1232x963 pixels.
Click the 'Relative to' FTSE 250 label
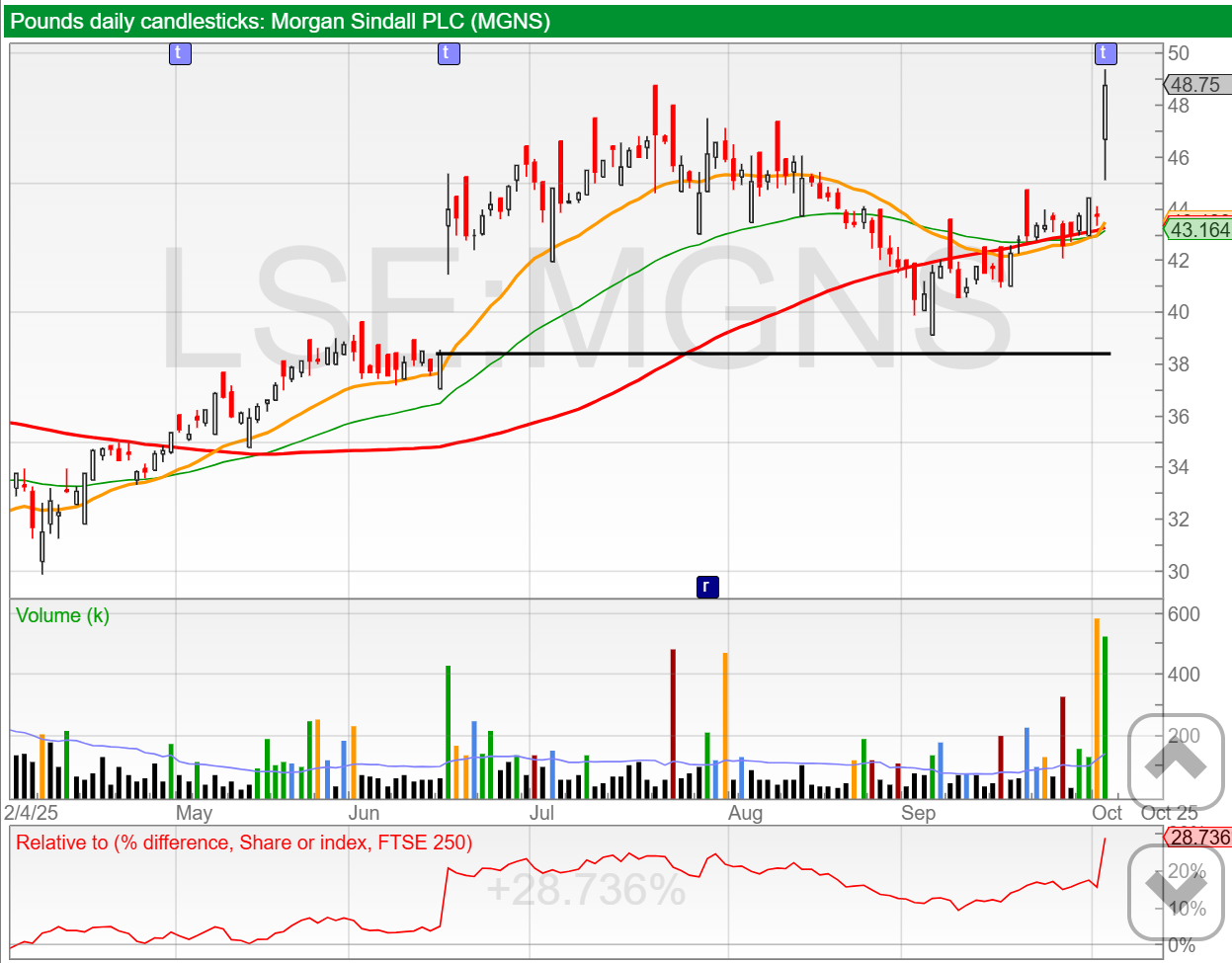click(244, 843)
